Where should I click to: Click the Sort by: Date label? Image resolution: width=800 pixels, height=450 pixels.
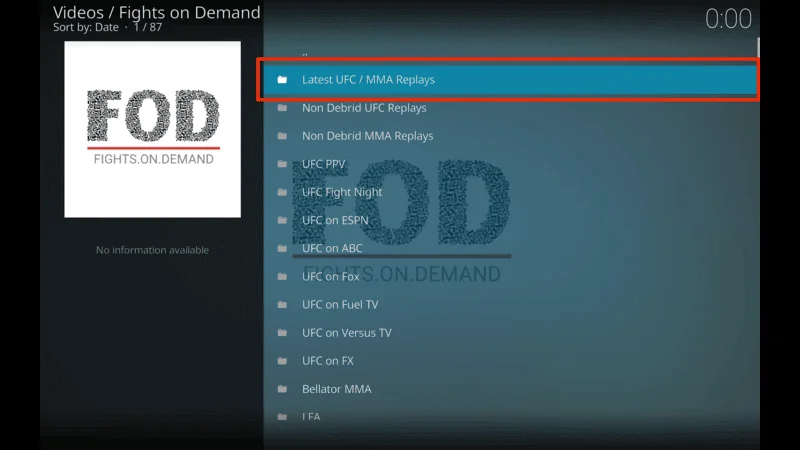click(86, 27)
